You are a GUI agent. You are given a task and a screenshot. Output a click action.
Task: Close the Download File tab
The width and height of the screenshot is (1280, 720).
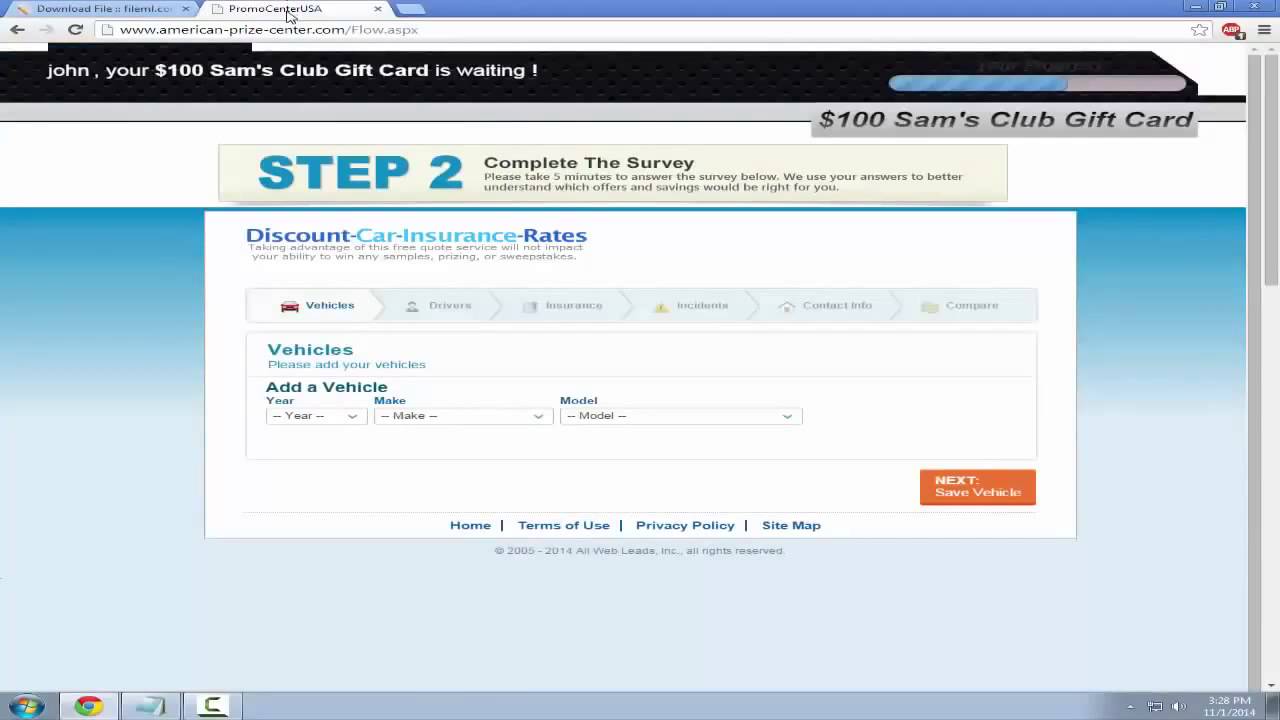[x=185, y=9]
